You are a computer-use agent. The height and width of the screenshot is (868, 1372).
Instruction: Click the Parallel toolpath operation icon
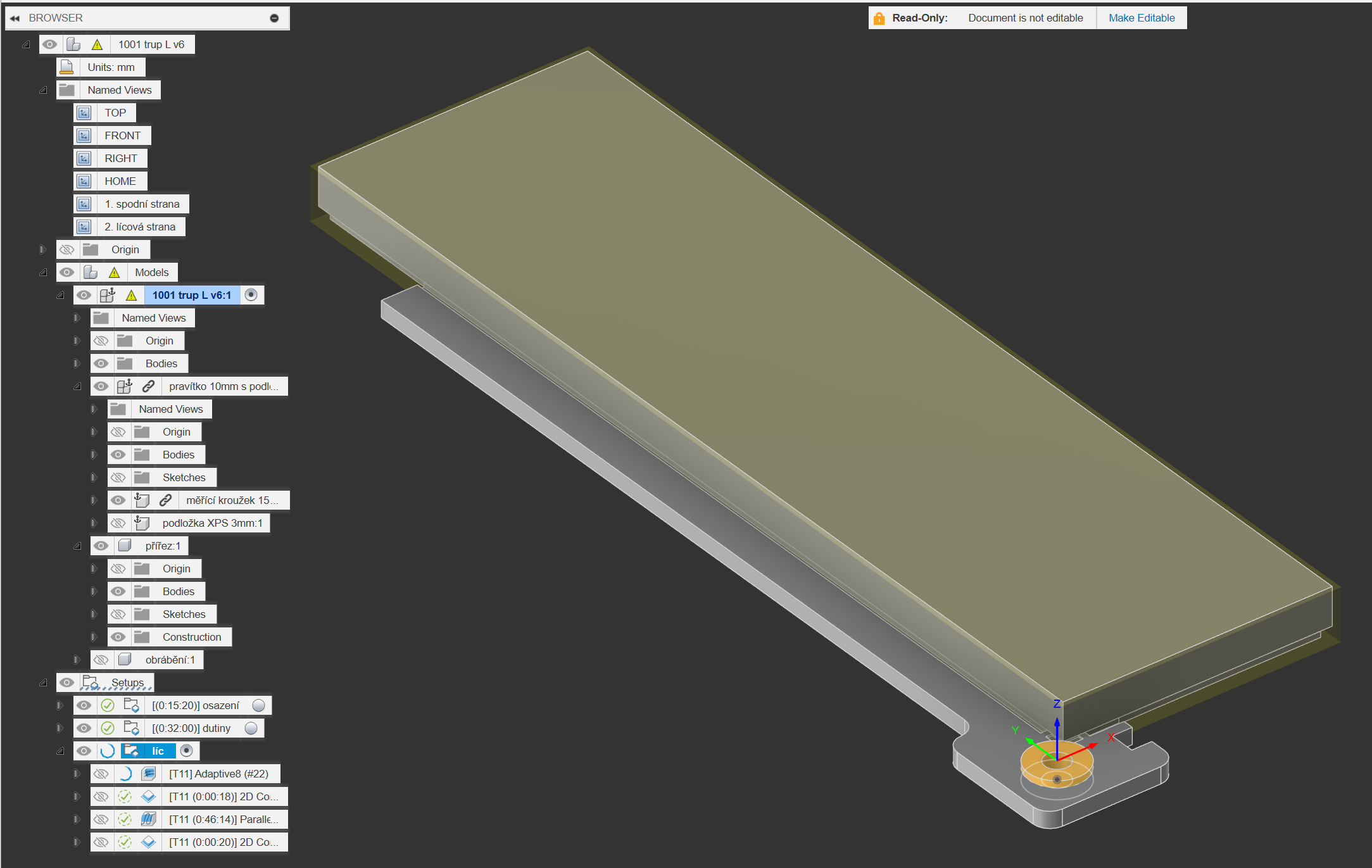(x=149, y=819)
